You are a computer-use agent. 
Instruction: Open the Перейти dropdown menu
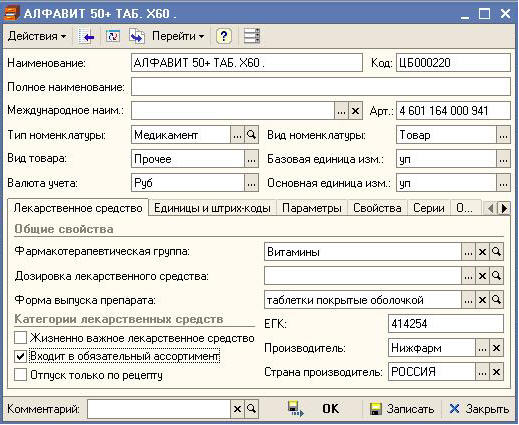[x=178, y=36]
